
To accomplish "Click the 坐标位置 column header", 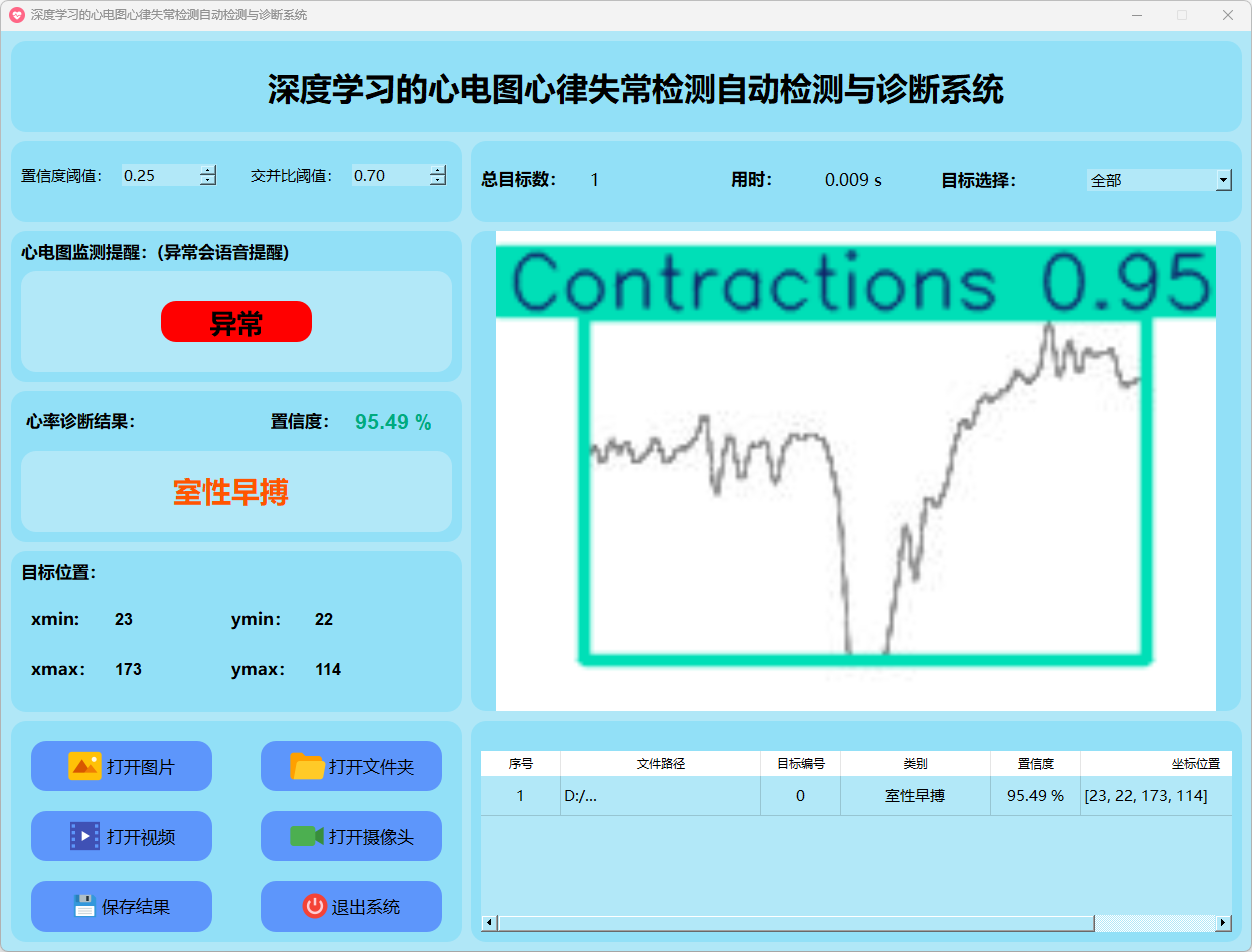I will (1156, 763).
